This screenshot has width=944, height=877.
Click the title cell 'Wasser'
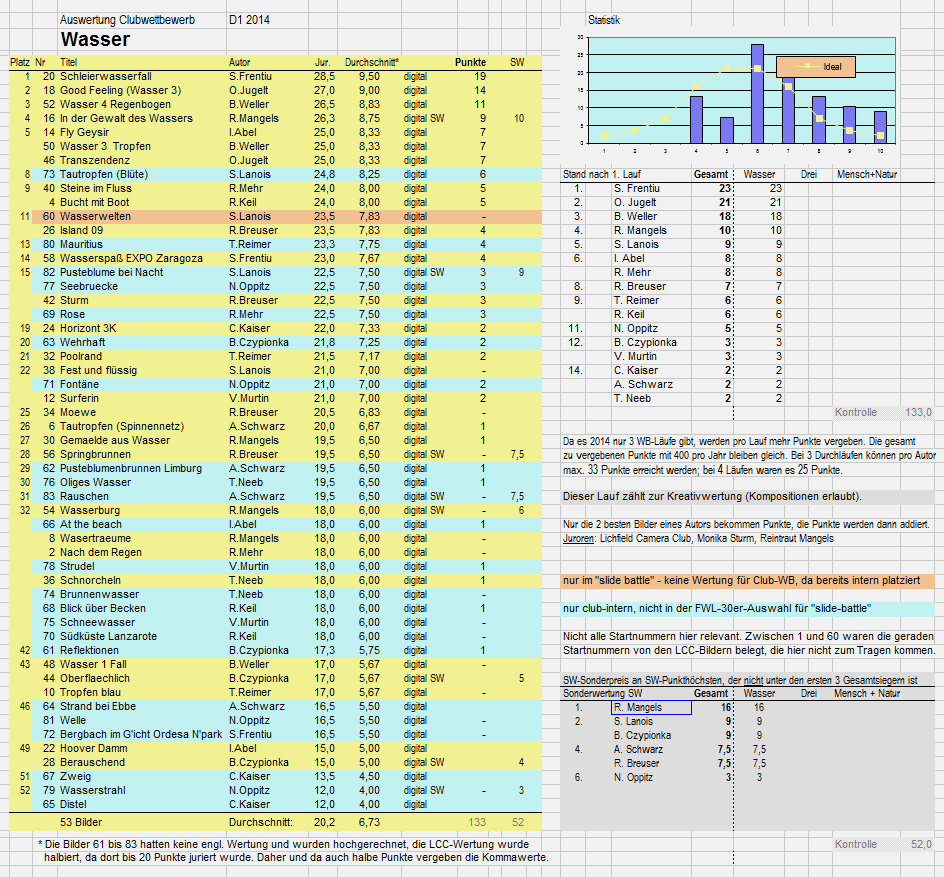pos(95,39)
